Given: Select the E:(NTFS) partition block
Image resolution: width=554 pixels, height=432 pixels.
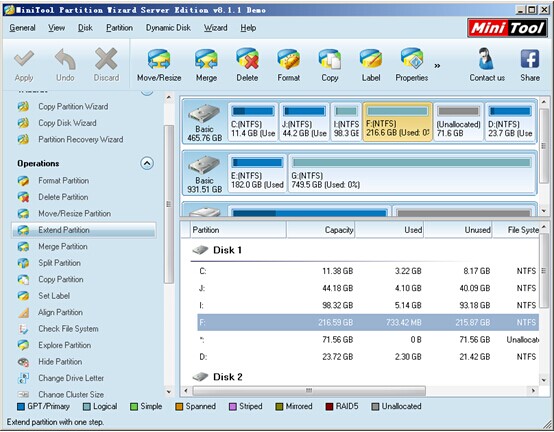Looking at the screenshot, I should 257,173.
